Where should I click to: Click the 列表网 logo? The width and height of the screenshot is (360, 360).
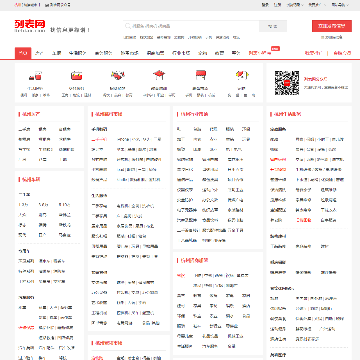[x=30, y=26]
